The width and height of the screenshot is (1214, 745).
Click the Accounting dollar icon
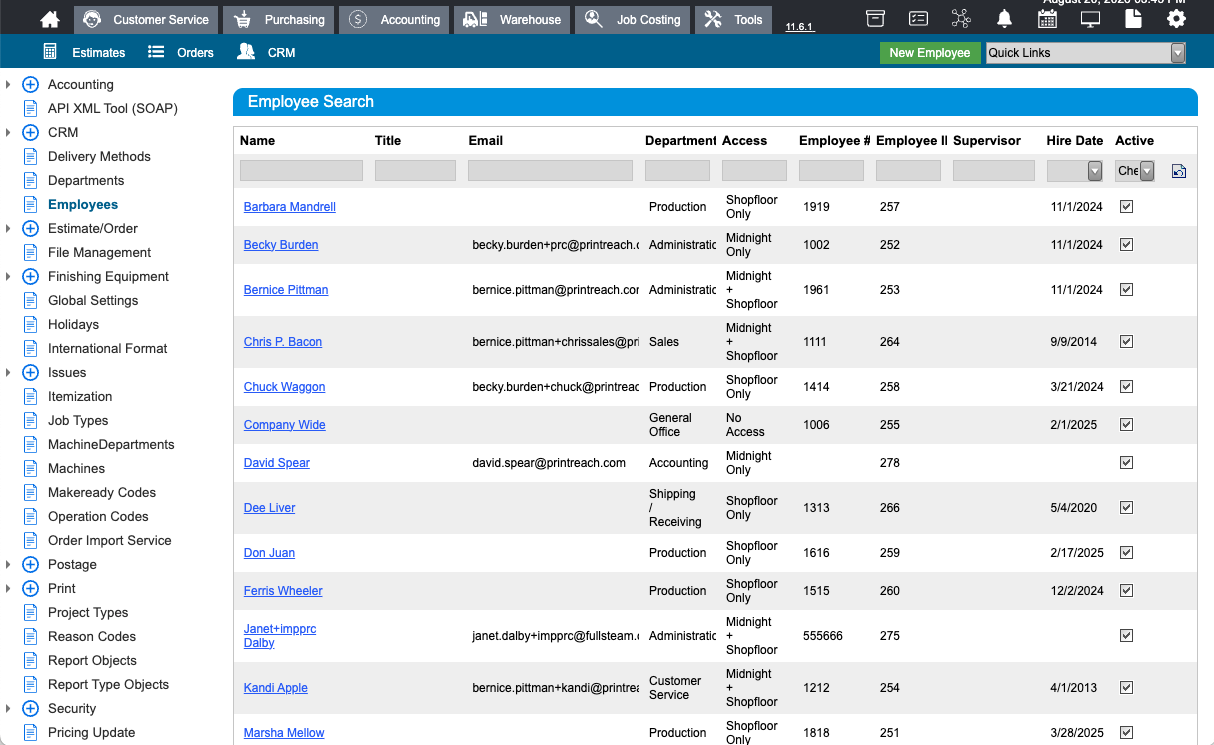pos(359,19)
